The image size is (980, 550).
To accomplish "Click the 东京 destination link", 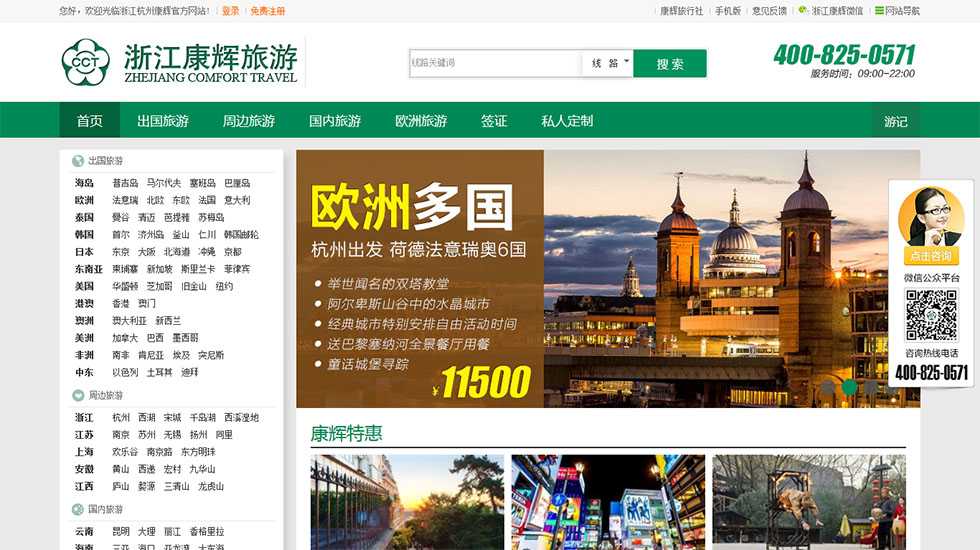I will (121, 252).
